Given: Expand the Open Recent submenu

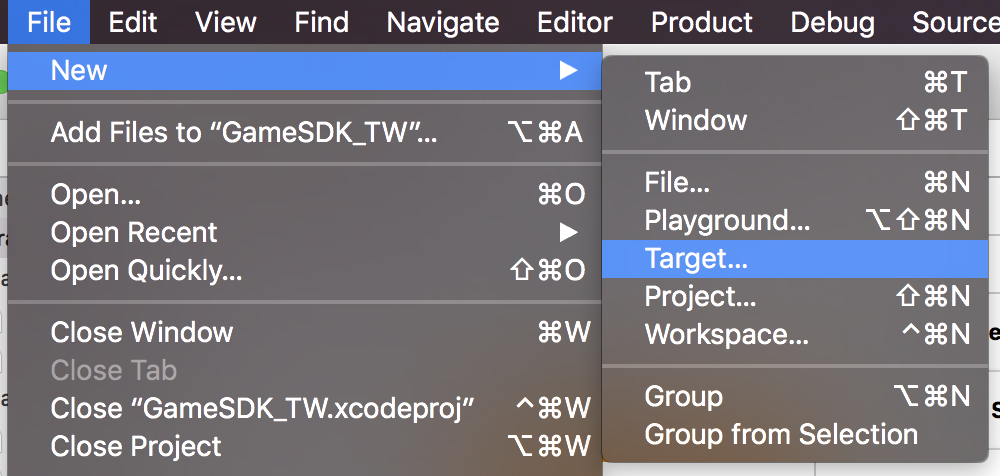Looking at the screenshot, I should pos(568,233).
